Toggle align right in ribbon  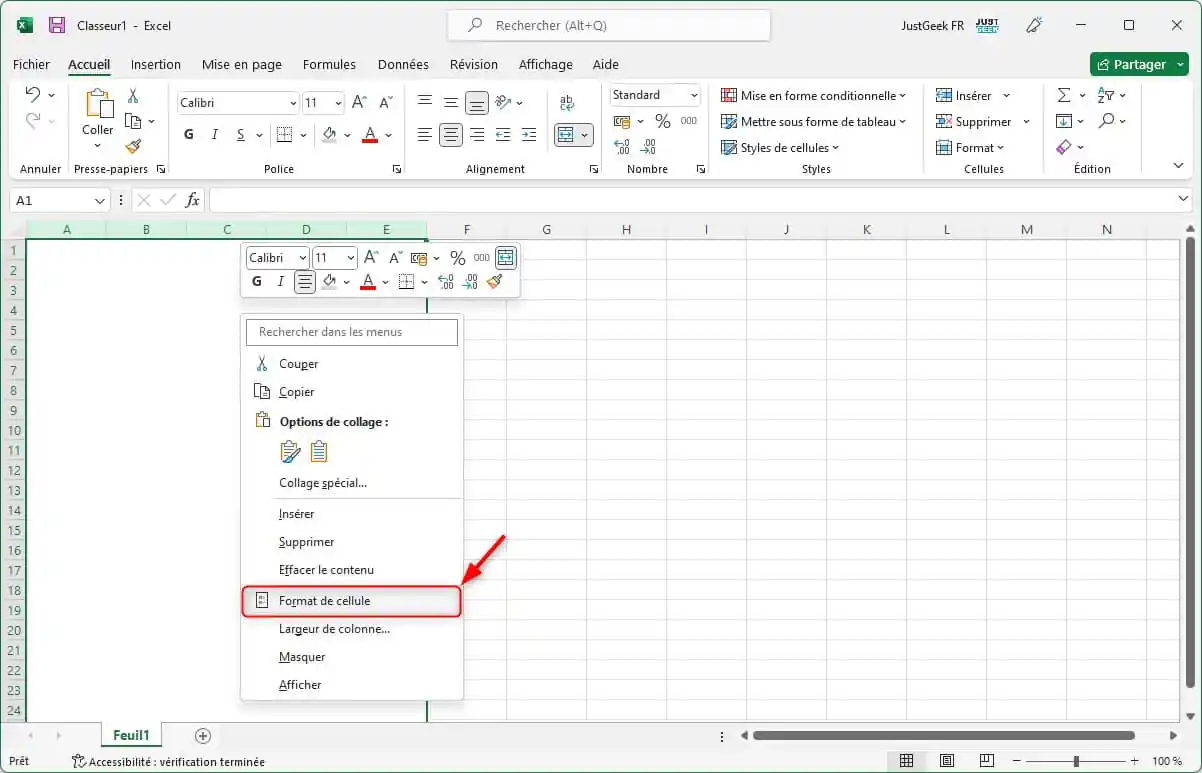point(477,134)
